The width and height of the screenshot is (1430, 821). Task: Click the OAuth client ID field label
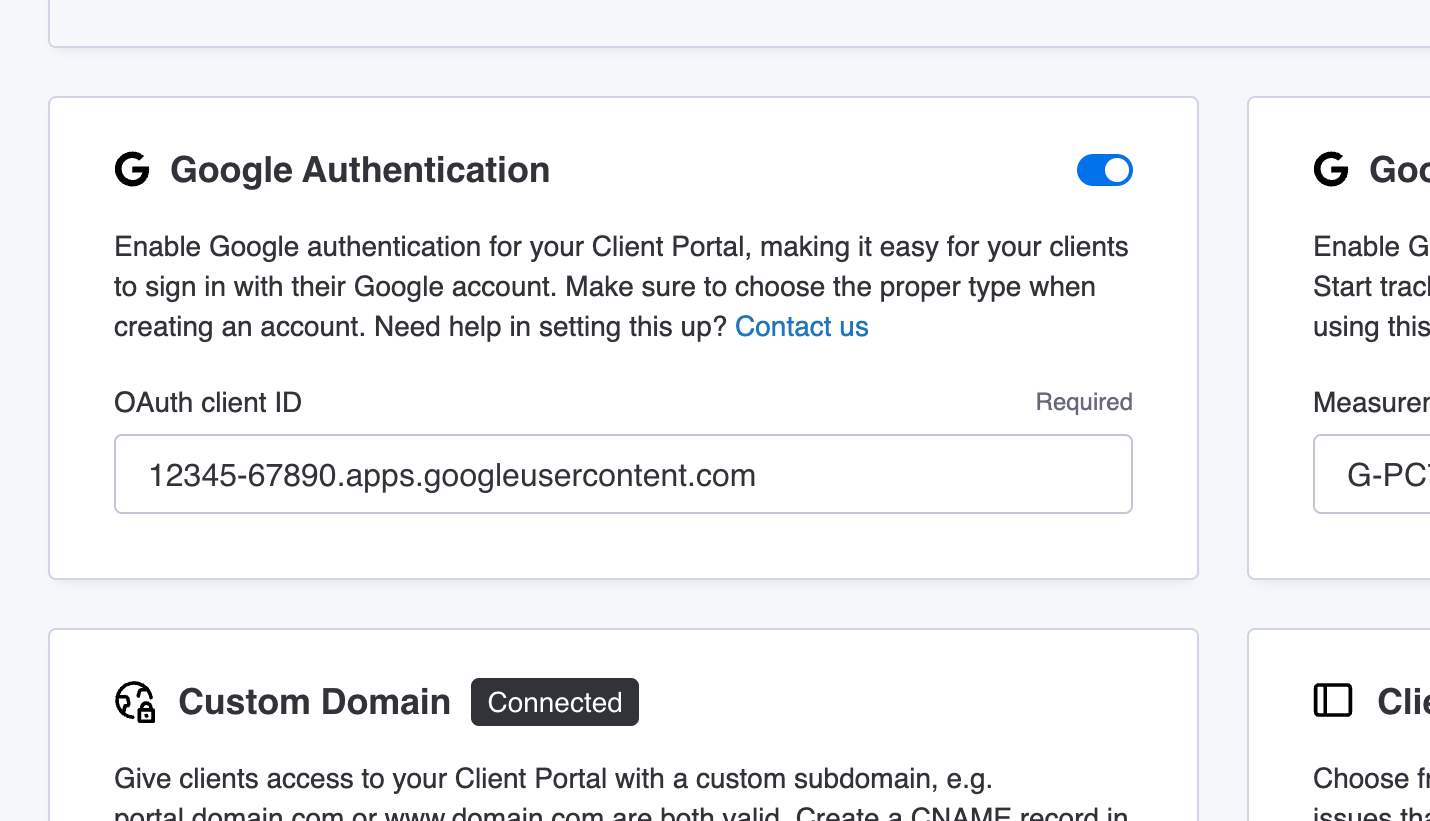point(208,402)
